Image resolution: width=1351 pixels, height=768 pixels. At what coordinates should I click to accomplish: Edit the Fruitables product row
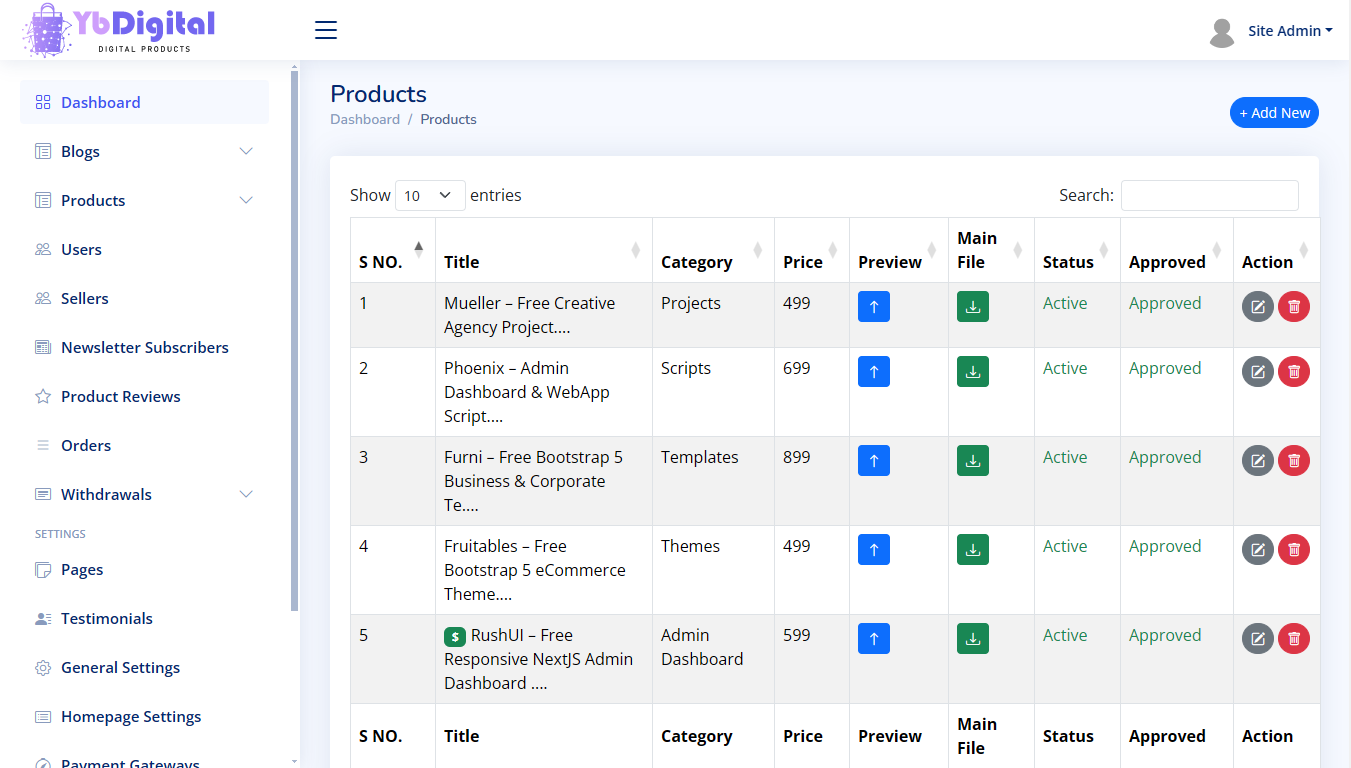[1258, 550]
